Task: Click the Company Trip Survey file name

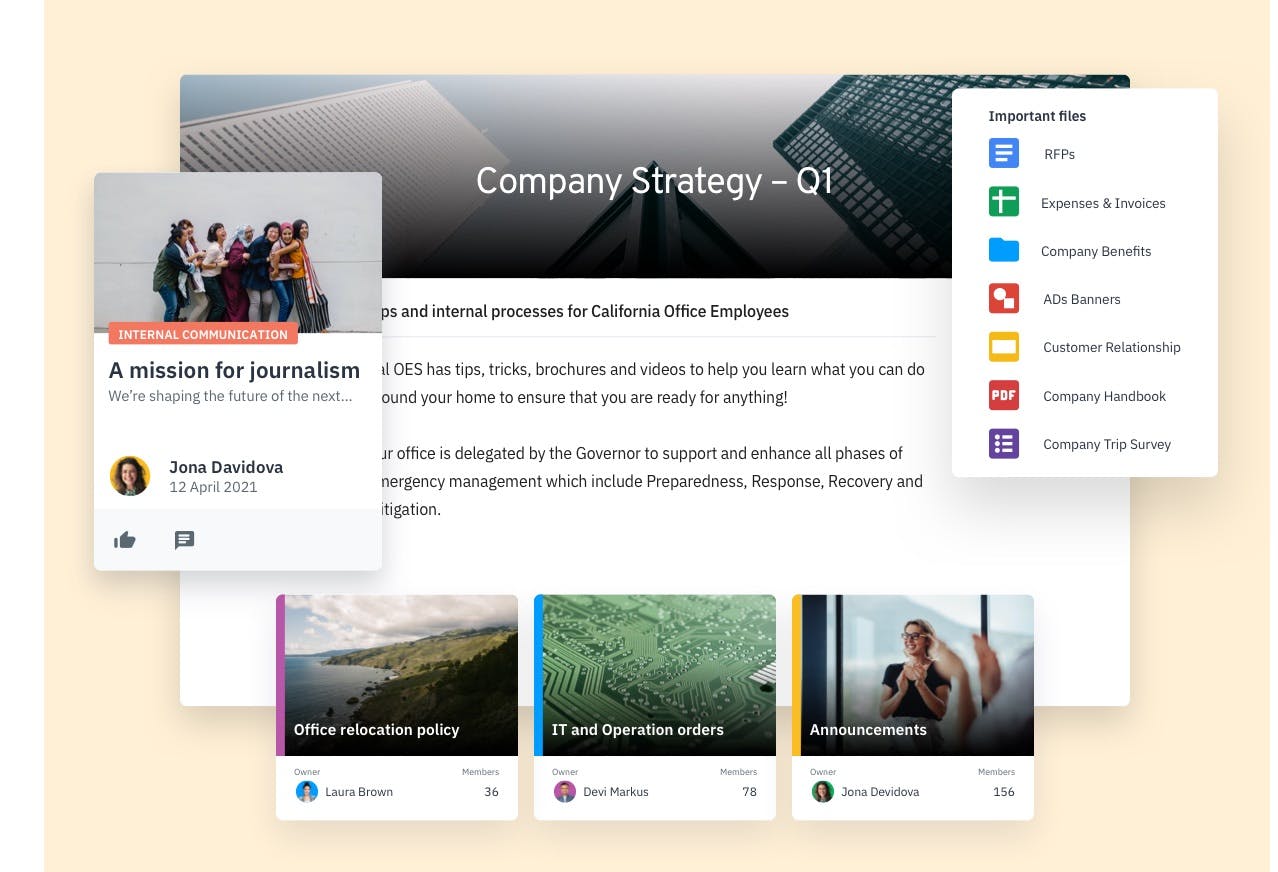Action: tap(1107, 444)
